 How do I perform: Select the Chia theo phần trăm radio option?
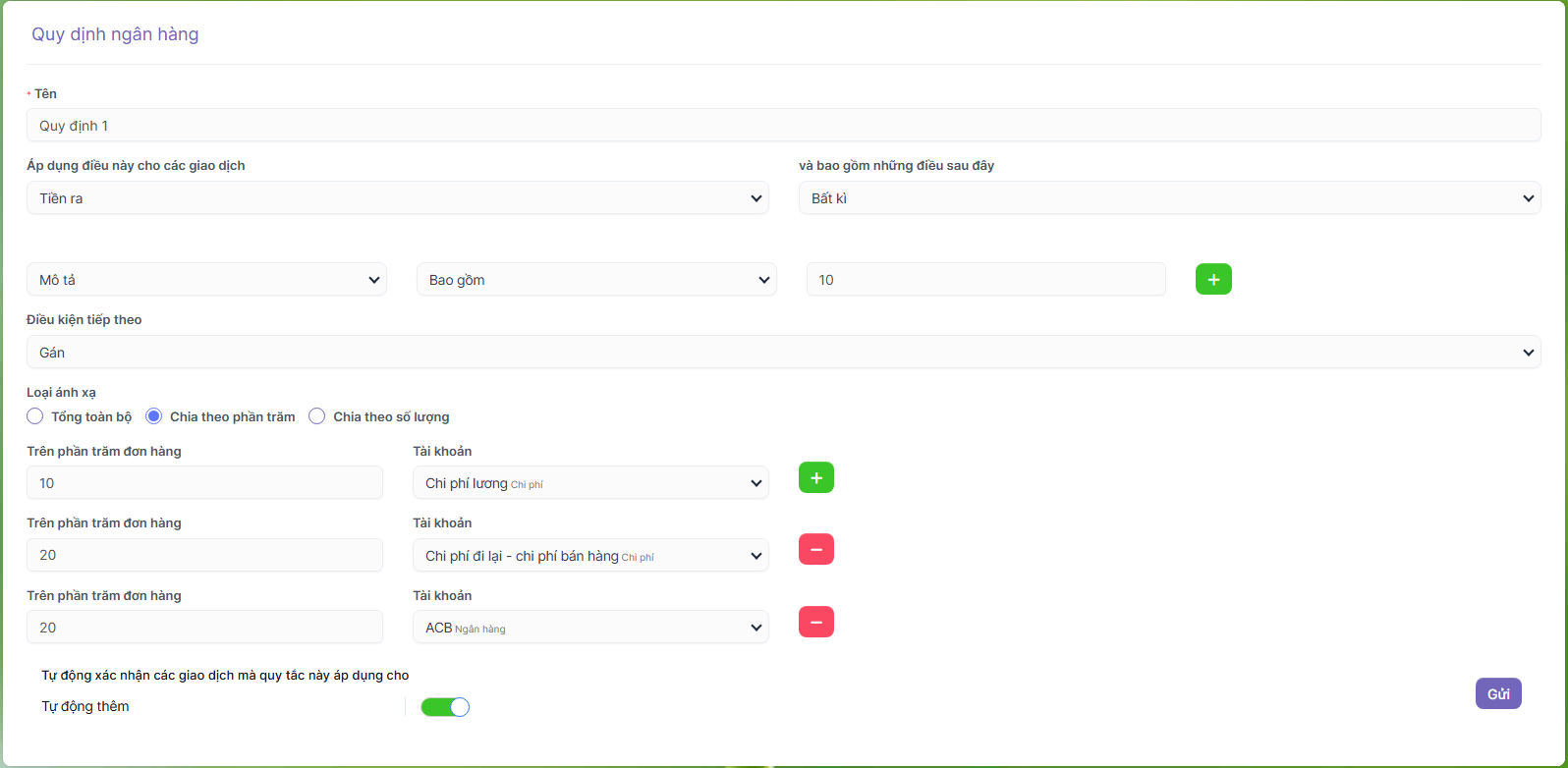(x=153, y=416)
